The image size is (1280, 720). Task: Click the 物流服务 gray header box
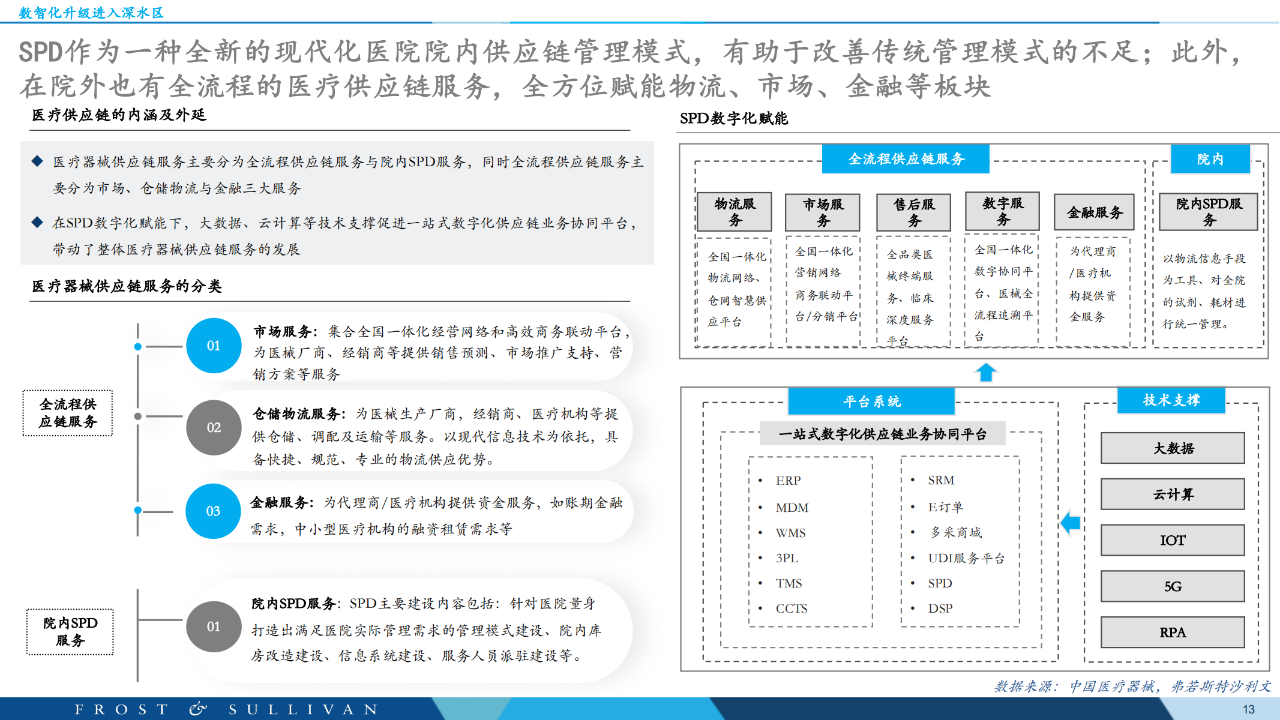coord(733,211)
